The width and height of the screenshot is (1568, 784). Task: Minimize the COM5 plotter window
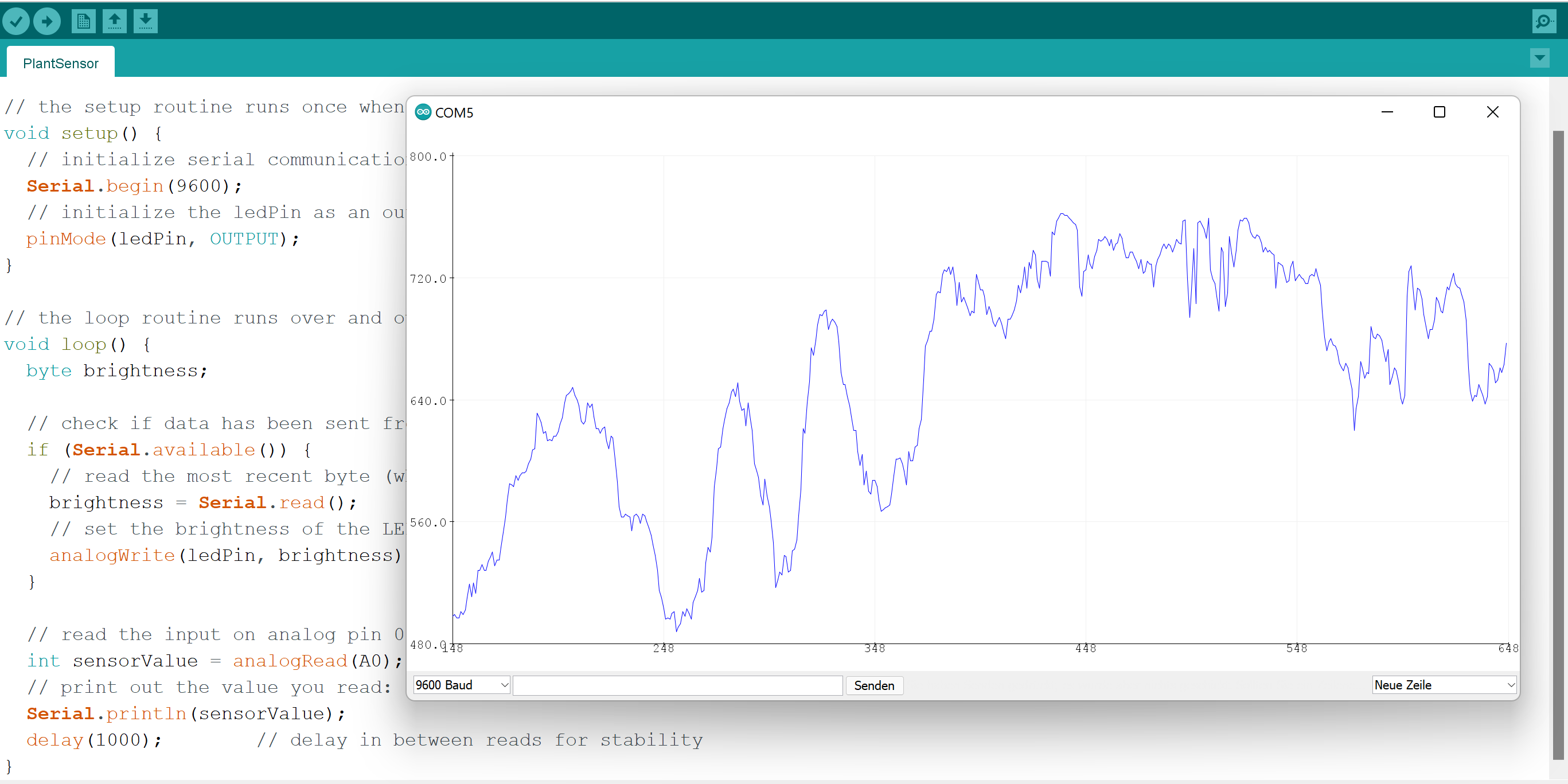click(1387, 112)
